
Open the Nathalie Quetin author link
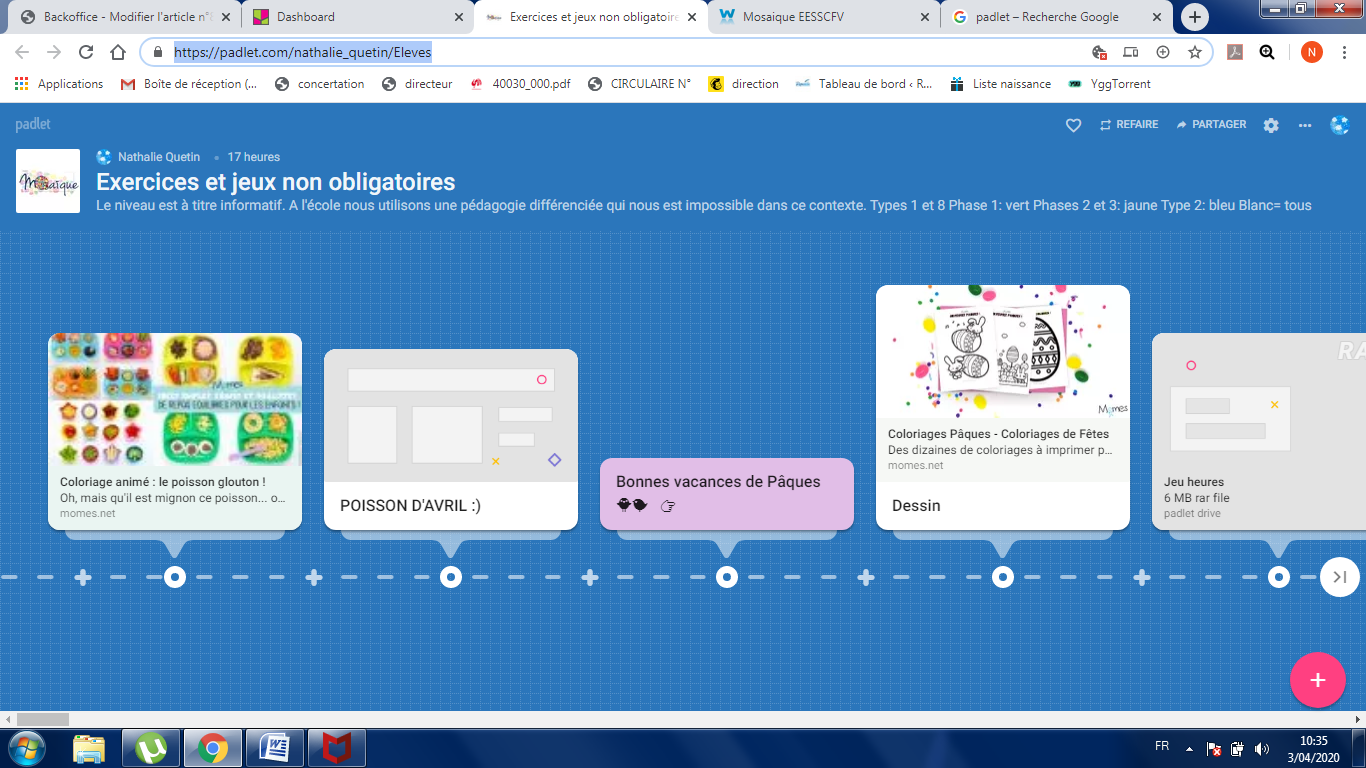(x=158, y=157)
